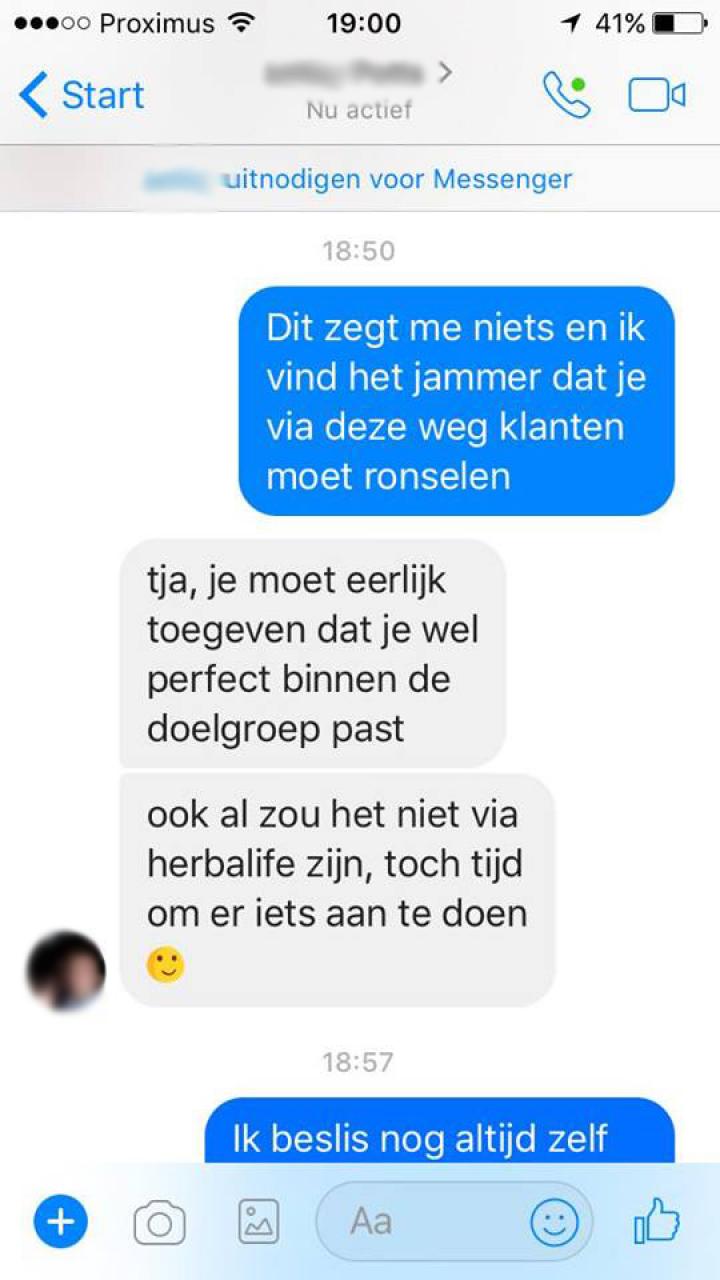Tap the 18:50 timestamp label
The width and height of the screenshot is (720, 1280).
tap(359, 250)
